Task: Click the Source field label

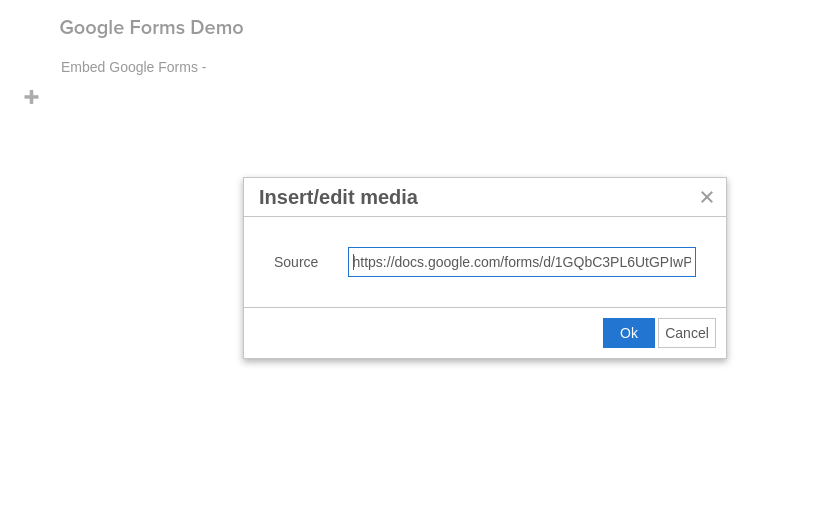Action: pyautogui.click(x=296, y=262)
